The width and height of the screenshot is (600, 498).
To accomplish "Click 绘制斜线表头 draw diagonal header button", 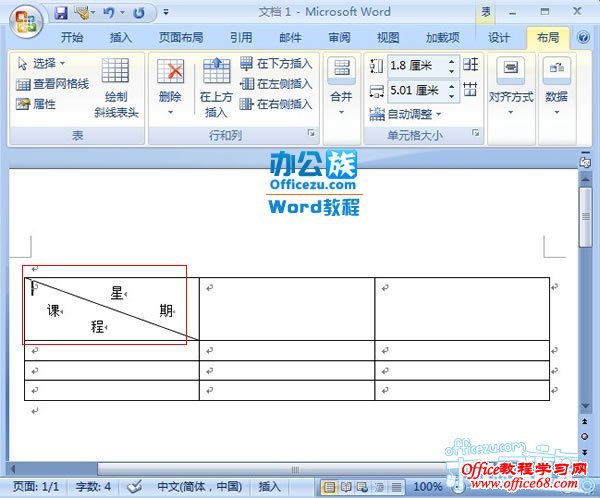I will coord(116,88).
